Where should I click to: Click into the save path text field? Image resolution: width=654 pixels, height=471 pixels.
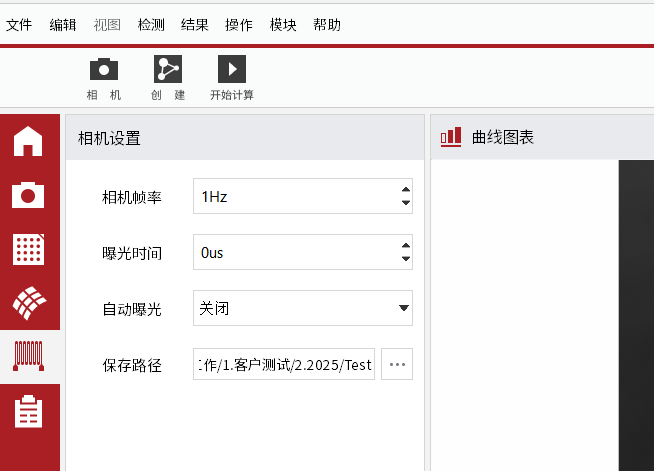(x=284, y=365)
